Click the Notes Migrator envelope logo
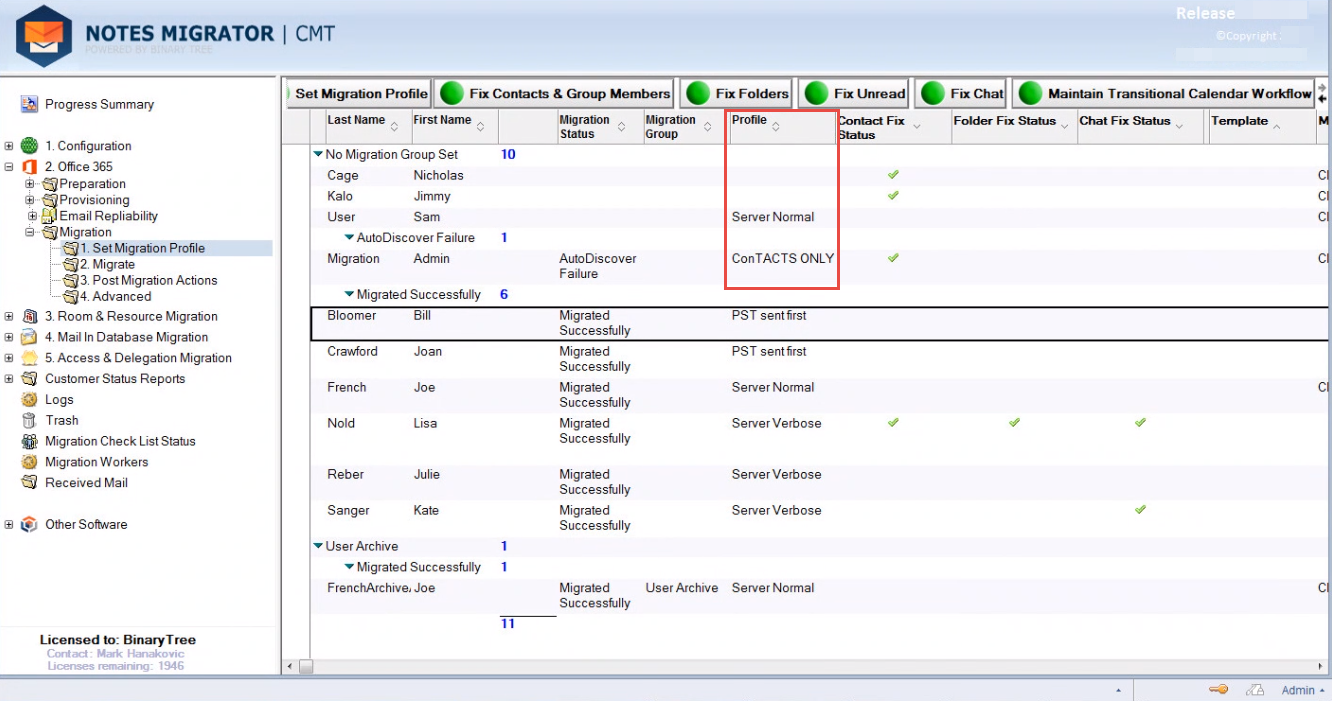The height and width of the screenshot is (701, 1332). pyautogui.click(x=43, y=36)
